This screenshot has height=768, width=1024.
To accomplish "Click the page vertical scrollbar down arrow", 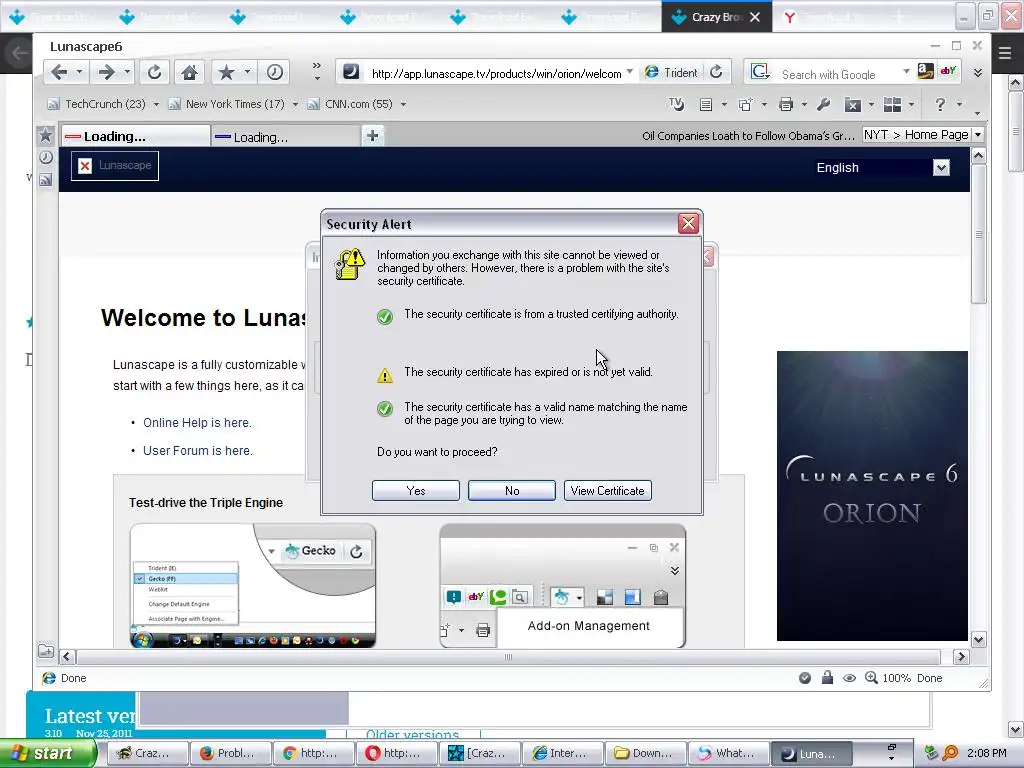I will coord(978,640).
